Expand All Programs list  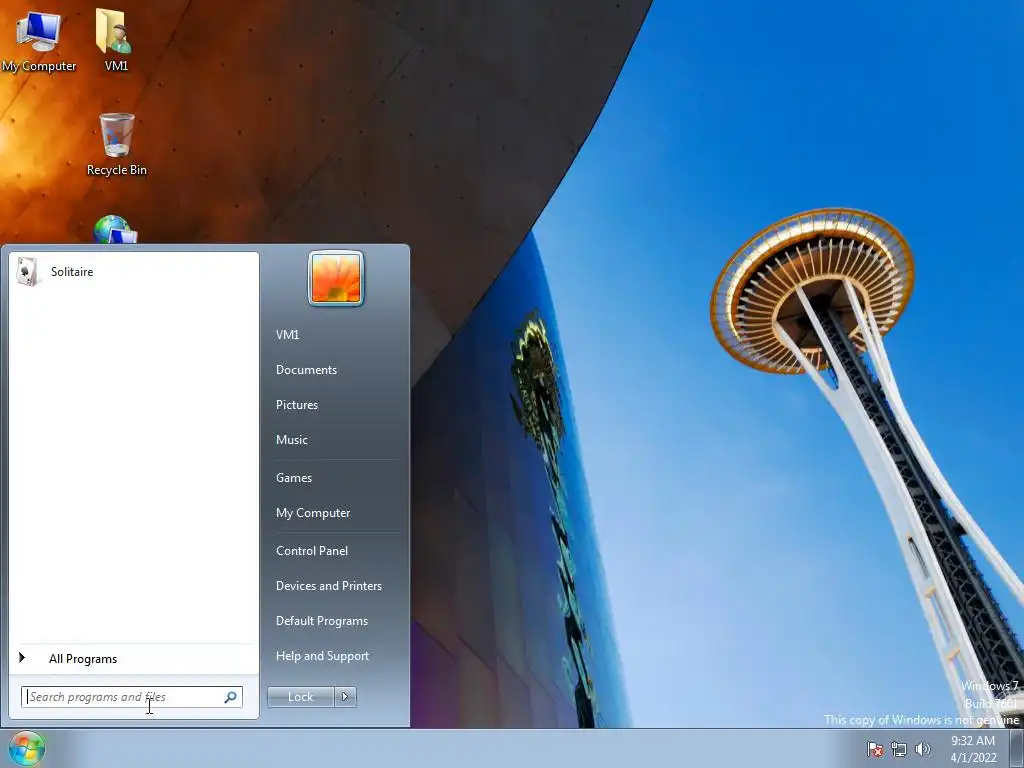tap(134, 659)
